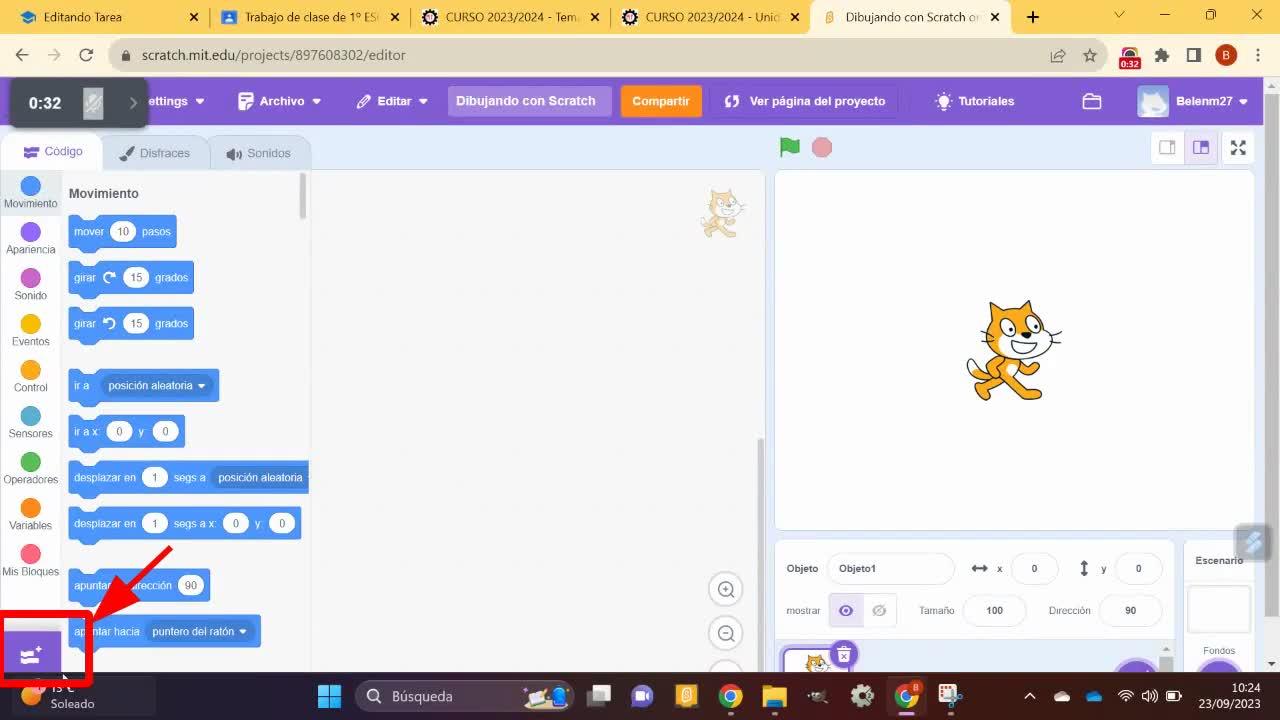1280x720 pixels.
Task: Zoom out on the code workspace
Action: (x=726, y=632)
